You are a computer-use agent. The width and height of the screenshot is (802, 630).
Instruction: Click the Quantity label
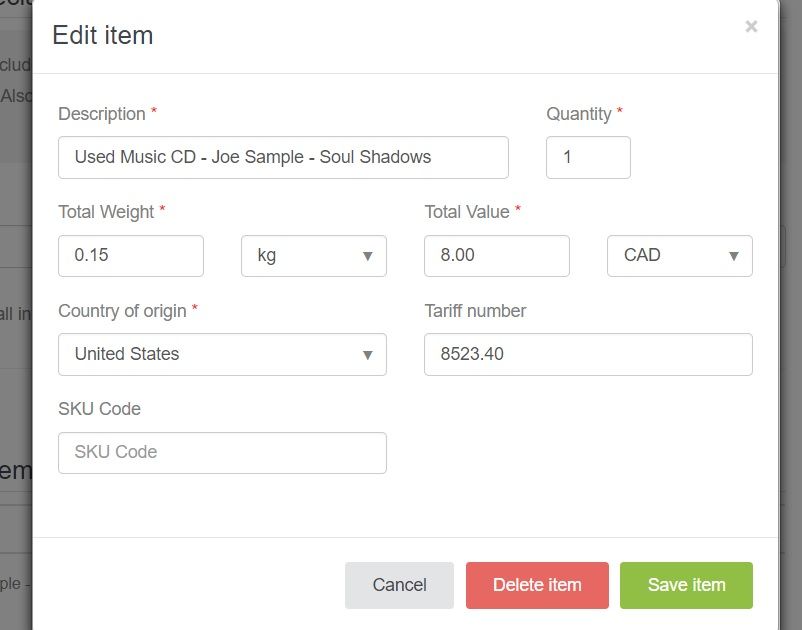579,114
